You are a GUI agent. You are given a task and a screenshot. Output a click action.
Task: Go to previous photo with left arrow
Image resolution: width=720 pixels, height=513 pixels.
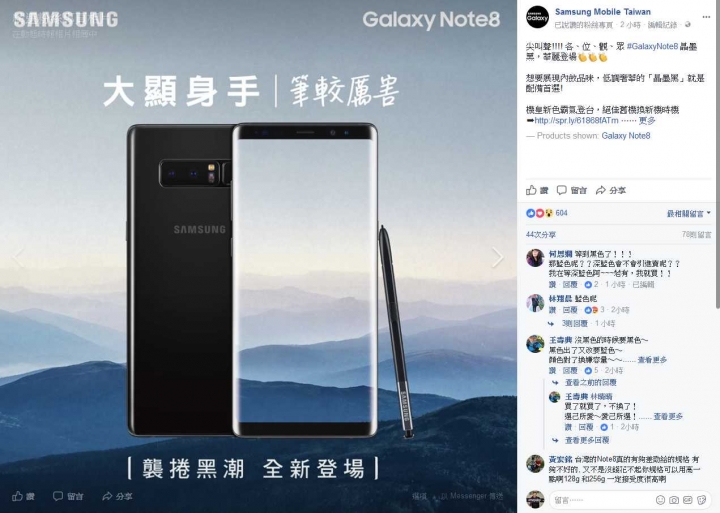click(18, 257)
